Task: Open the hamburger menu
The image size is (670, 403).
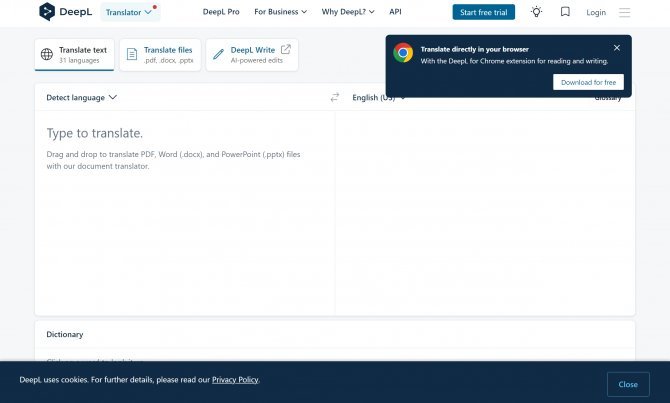Action: coord(624,12)
